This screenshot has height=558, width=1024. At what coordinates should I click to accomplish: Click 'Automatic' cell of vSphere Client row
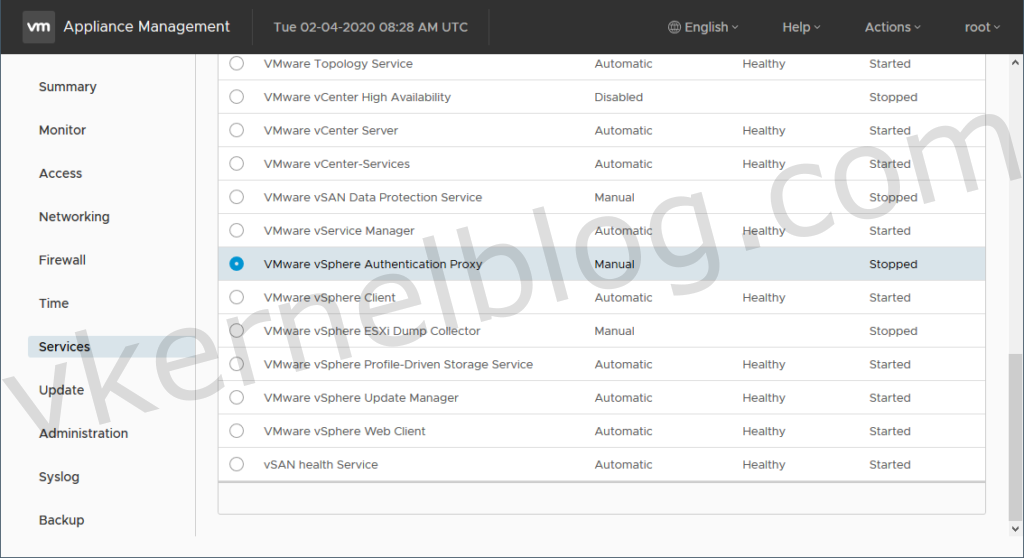[x=624, y=297]
